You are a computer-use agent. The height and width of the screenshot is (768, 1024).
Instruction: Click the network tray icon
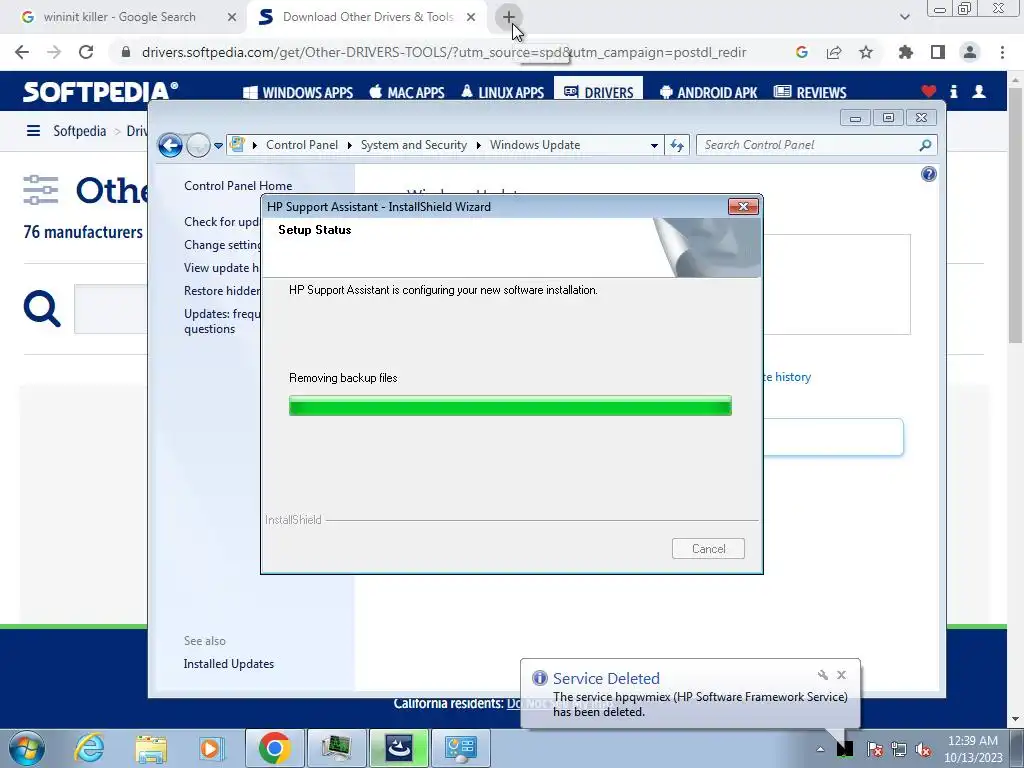click(x=899, y=749)
